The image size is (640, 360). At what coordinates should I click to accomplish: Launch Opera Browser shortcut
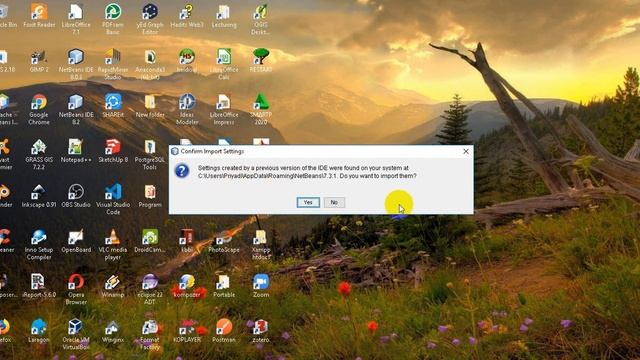[76, 289]
